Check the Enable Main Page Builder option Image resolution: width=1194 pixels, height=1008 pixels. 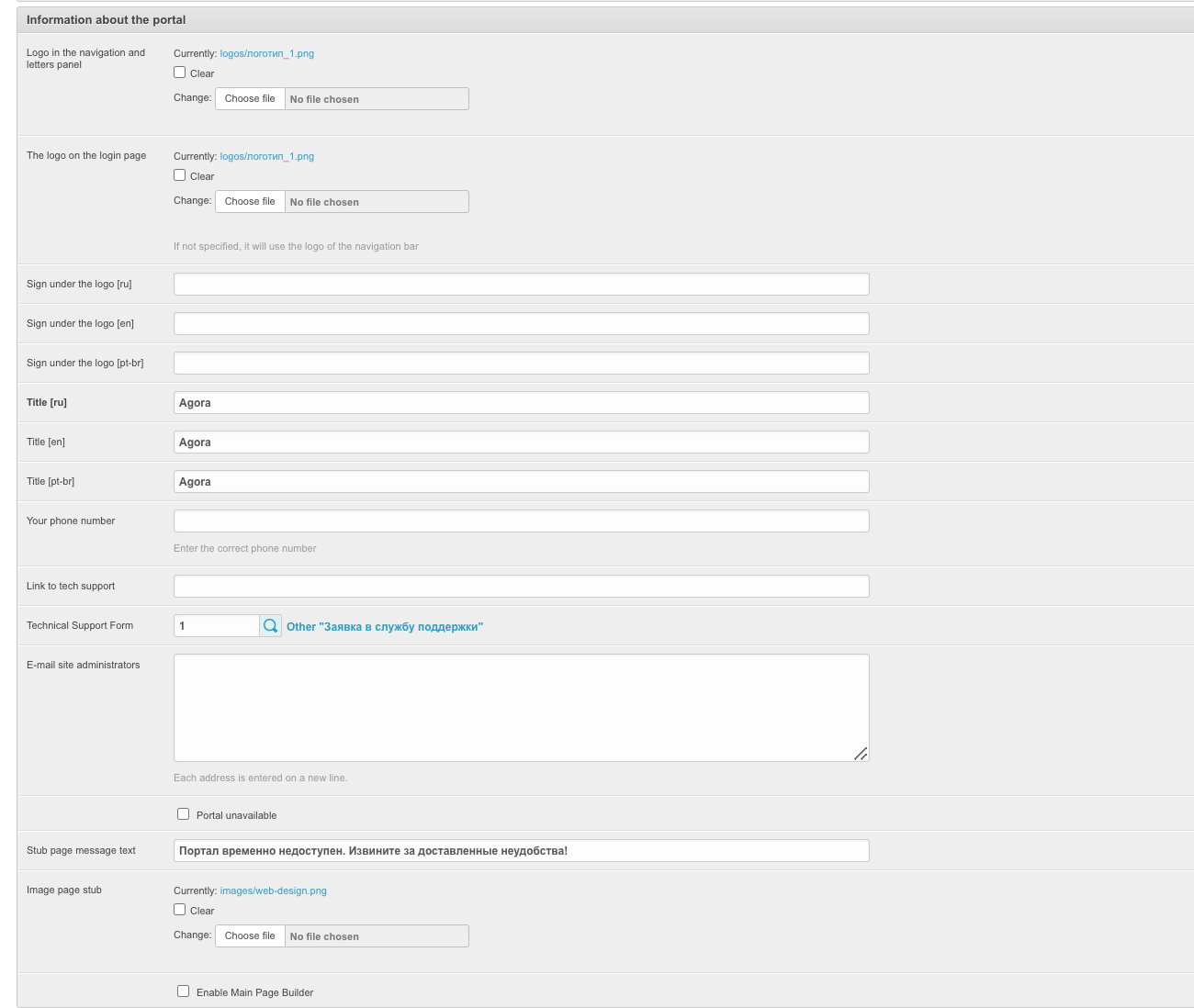pos(184,991)
